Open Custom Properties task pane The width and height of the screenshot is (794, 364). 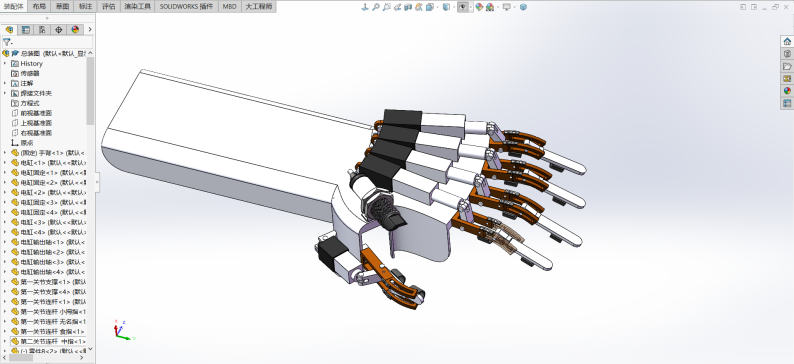pyautogui.click(x=787, y=103)
